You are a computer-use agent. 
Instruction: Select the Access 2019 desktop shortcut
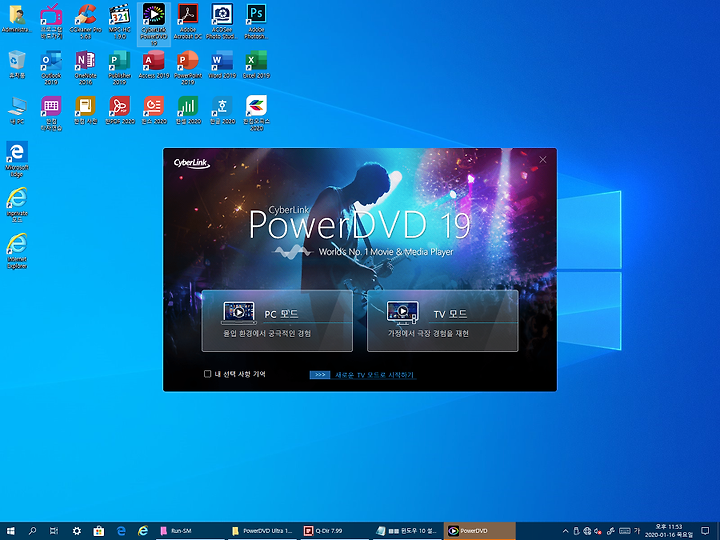[x=154, y=65]
